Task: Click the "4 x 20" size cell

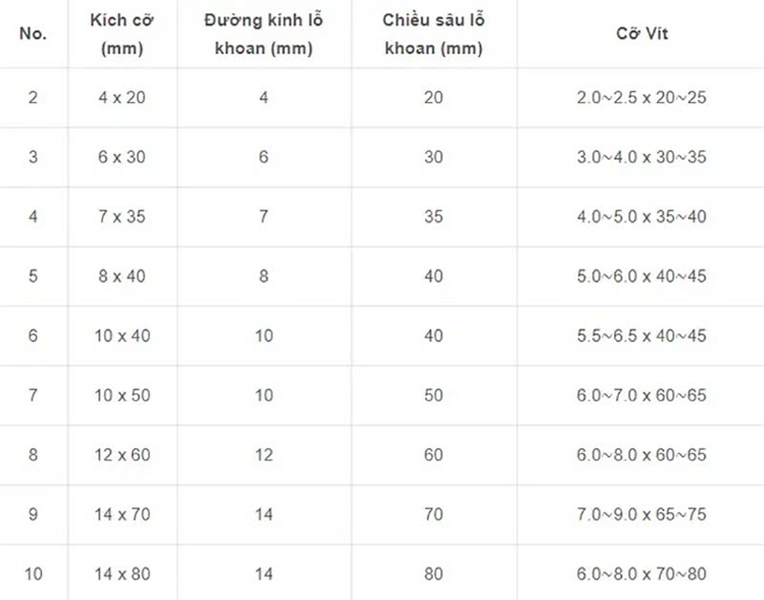Action: [122, 97]
